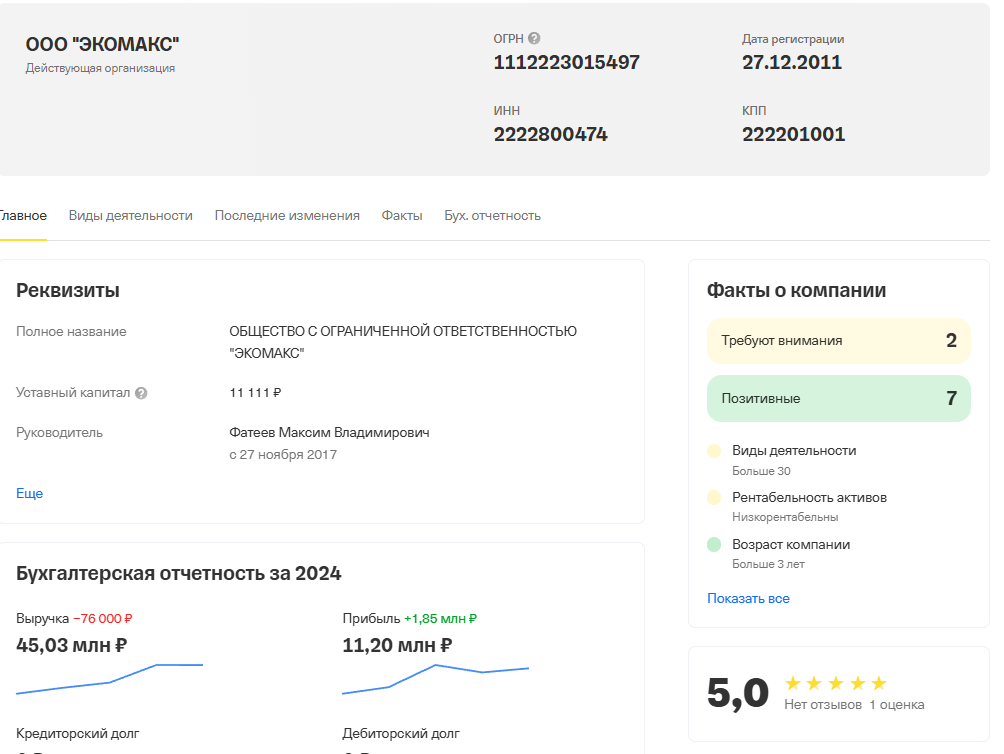This screenshot has height=754, width=1004.
Task: Expand requisites with the Еще link
Action: pos(29,493)
